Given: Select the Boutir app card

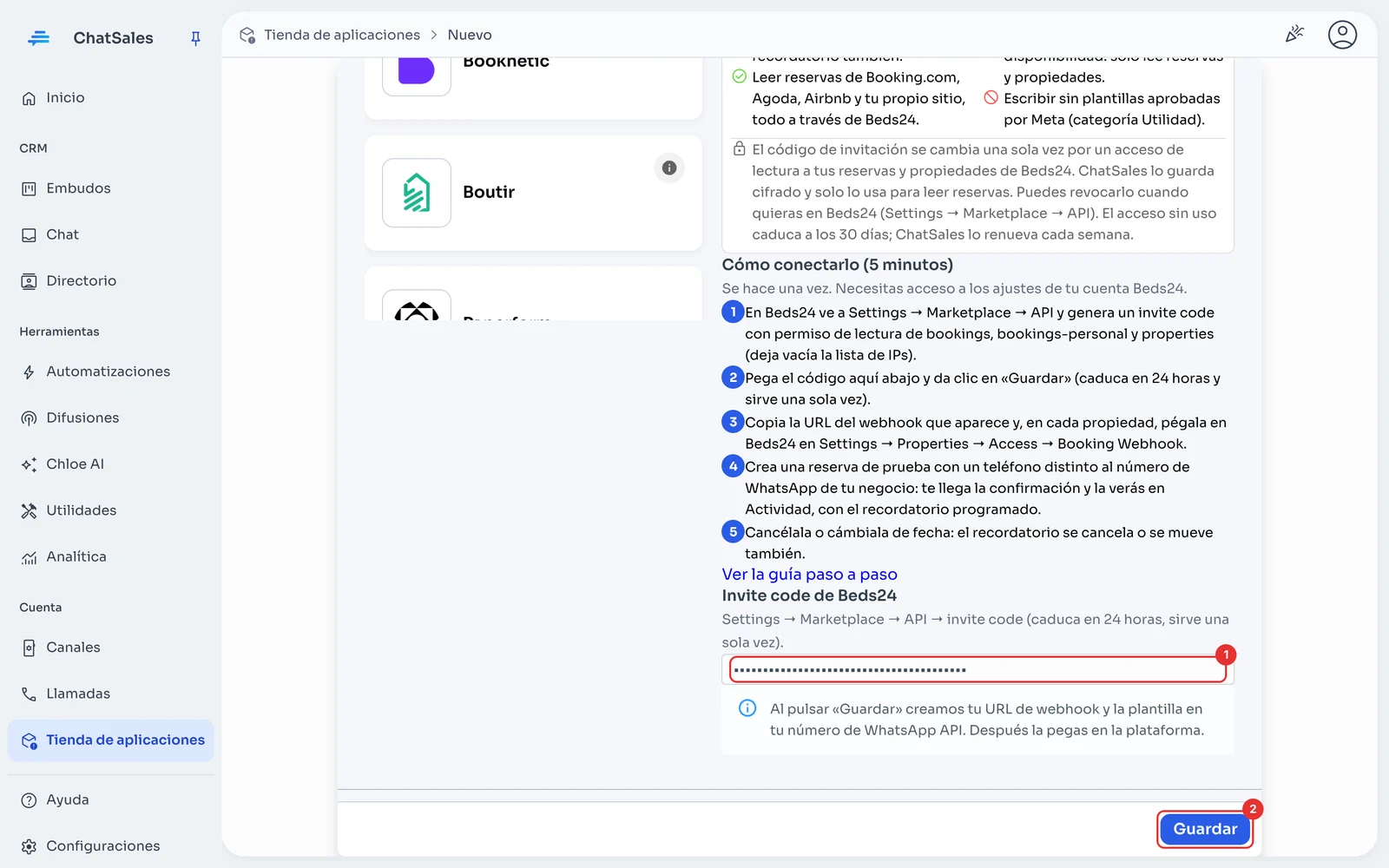Looking at the screenshot, I should [x=533, y=193].
